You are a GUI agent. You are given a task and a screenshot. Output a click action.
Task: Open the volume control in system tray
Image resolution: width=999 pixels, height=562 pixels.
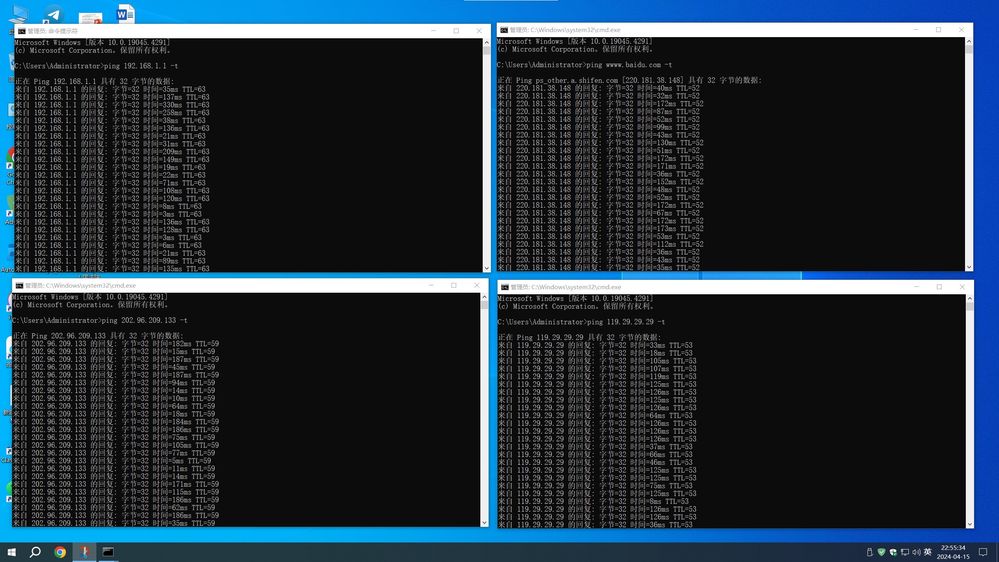click(x=916, y=552)
